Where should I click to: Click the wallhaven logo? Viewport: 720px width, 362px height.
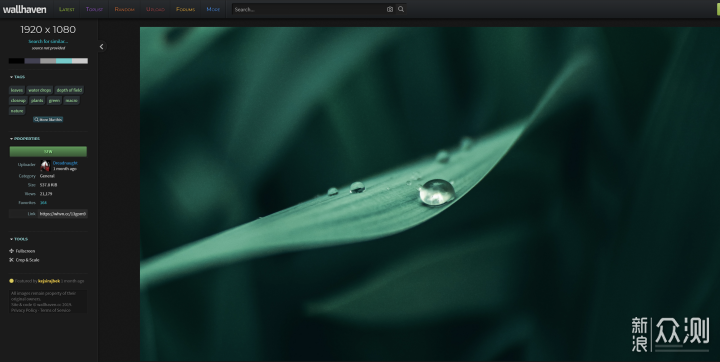pos(24,9)
